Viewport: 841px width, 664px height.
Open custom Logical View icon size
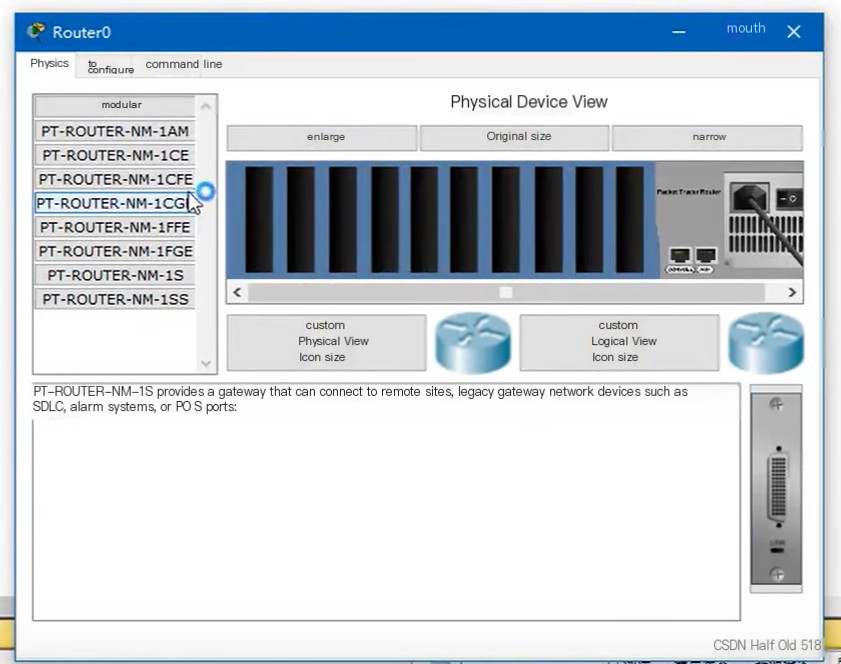click(x=619, y=342)
